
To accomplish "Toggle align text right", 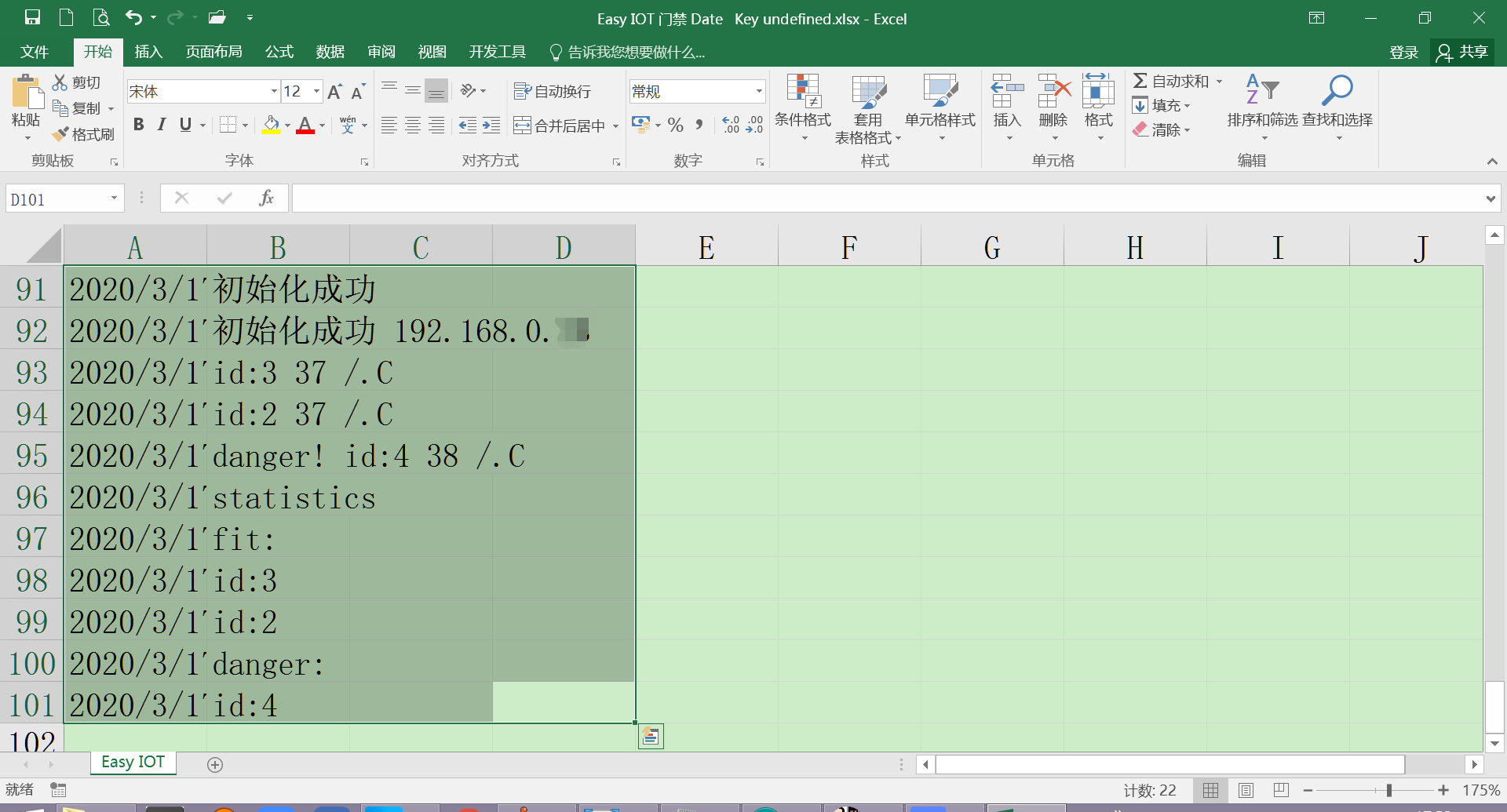I will tap(436, 125).
